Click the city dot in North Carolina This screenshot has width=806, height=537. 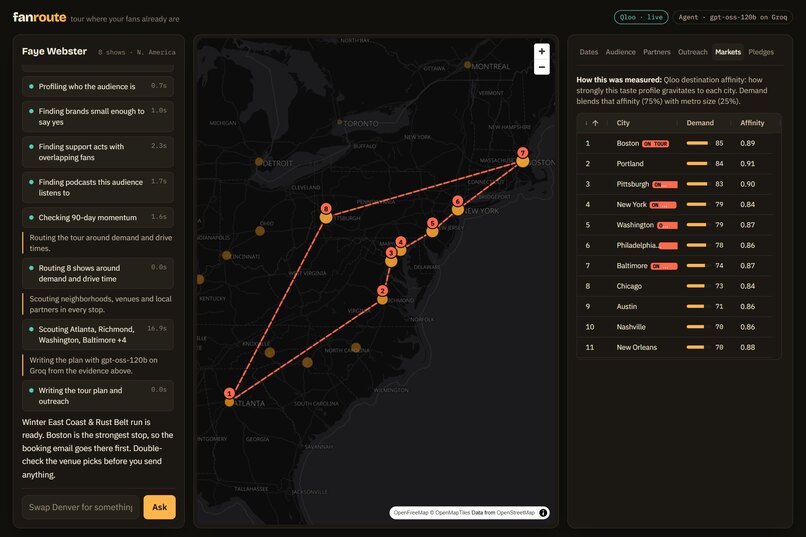(356, 347)
